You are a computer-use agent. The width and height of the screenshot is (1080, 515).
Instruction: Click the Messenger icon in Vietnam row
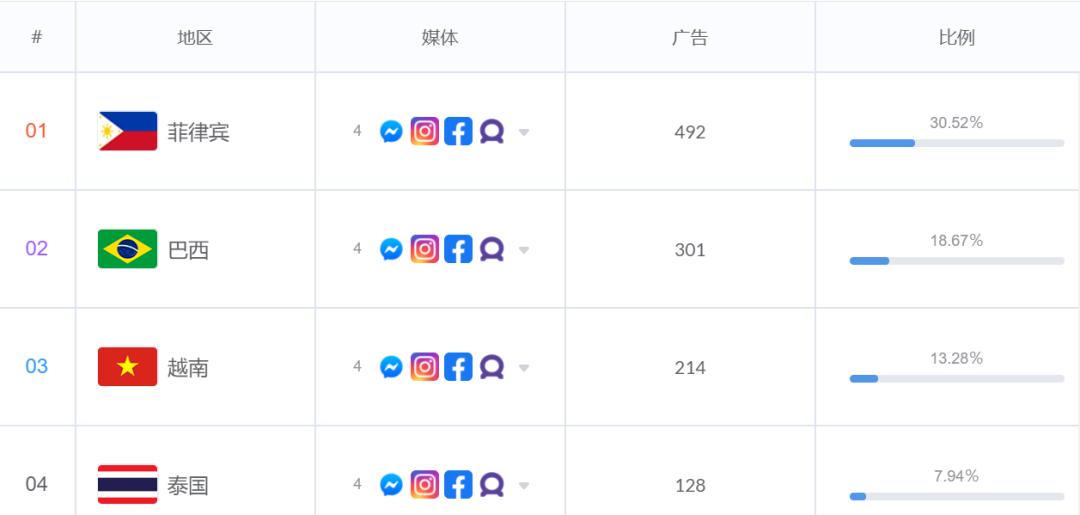391,367
